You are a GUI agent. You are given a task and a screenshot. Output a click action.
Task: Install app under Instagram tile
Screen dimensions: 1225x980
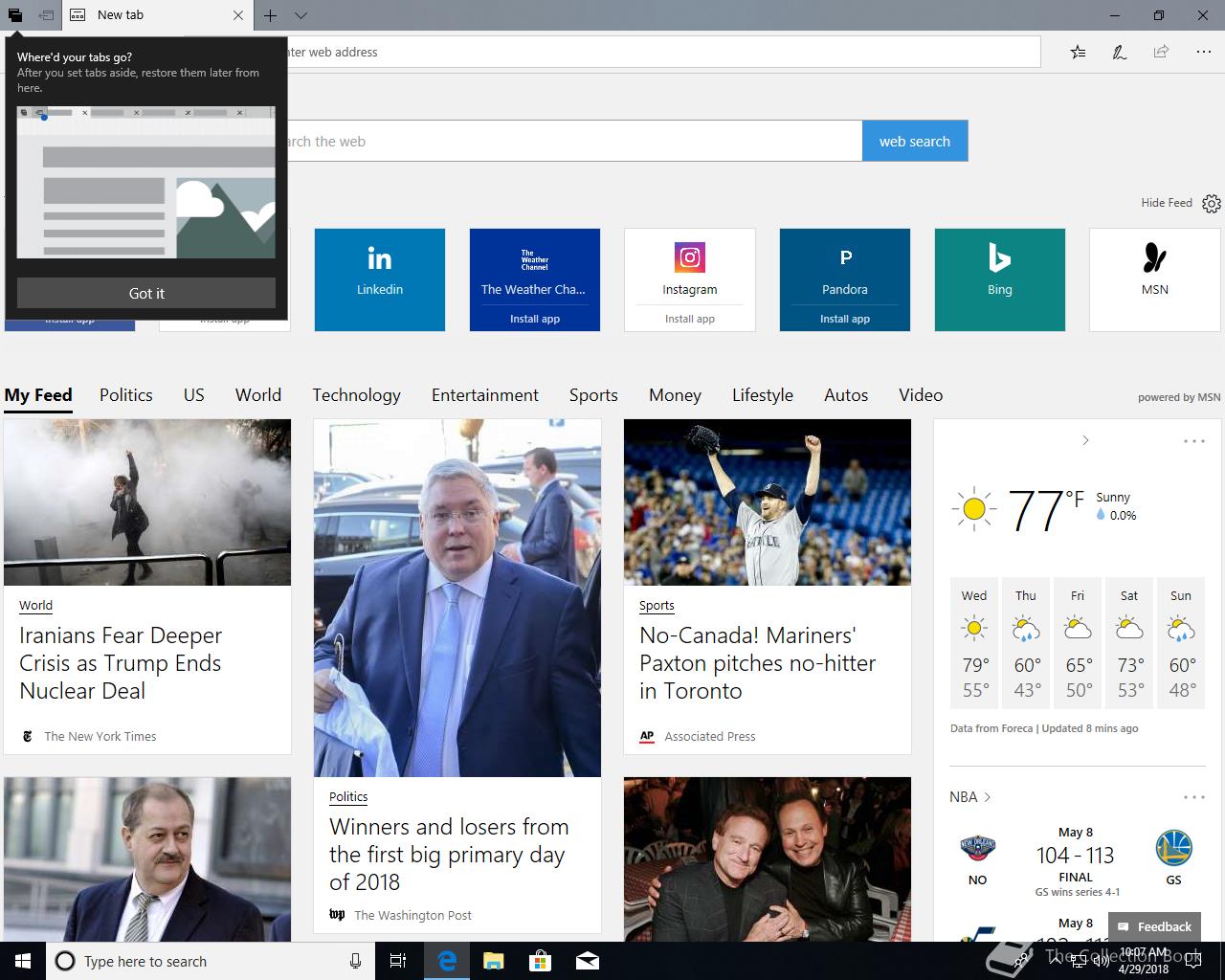pyautogui.click(x=690, y=319)
